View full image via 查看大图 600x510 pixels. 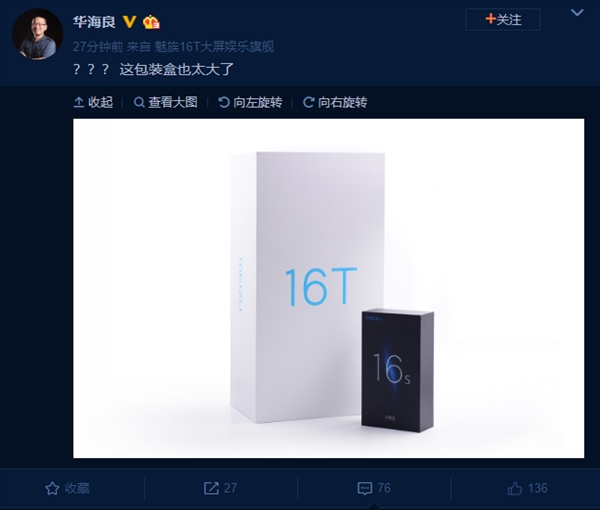click(166, 102)
